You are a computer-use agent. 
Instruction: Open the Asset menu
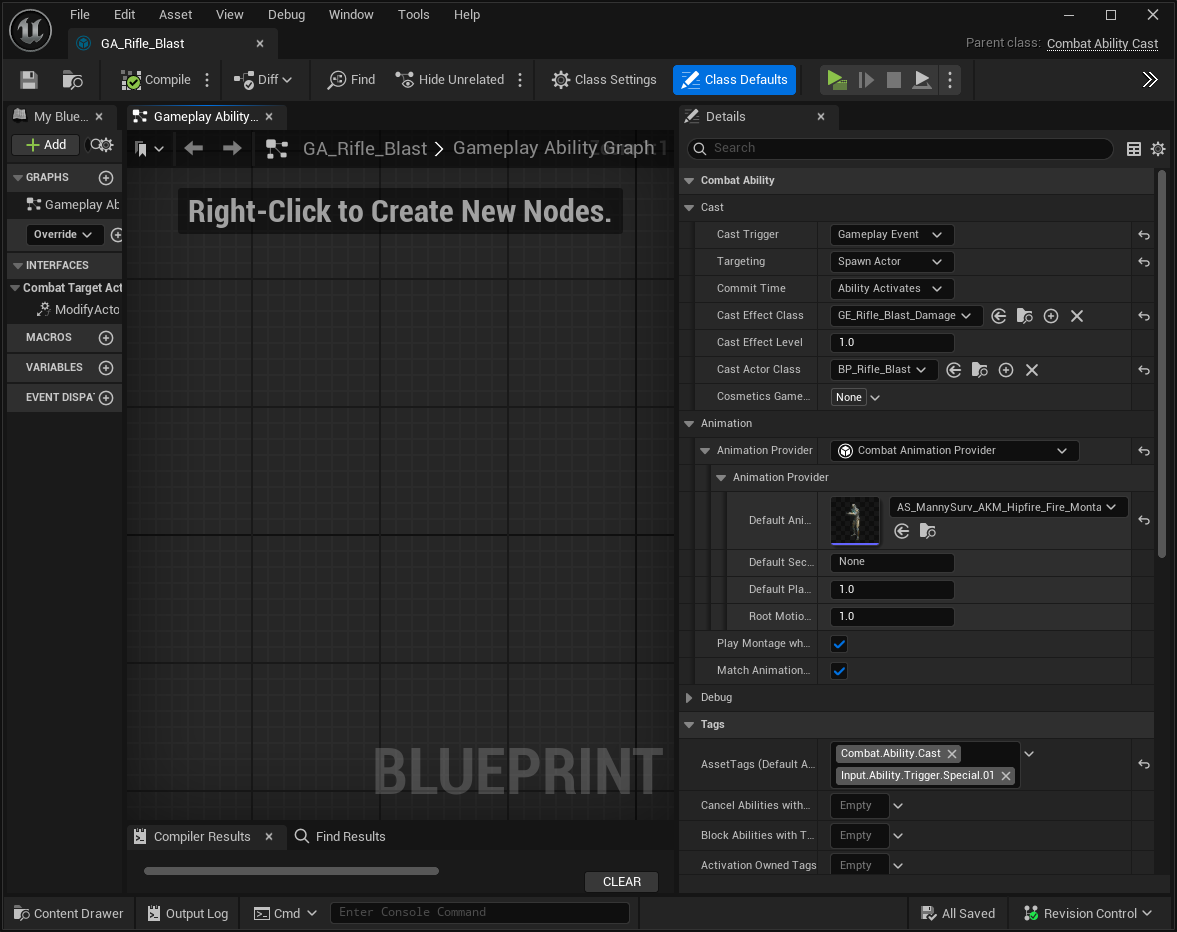pos(175,15)
